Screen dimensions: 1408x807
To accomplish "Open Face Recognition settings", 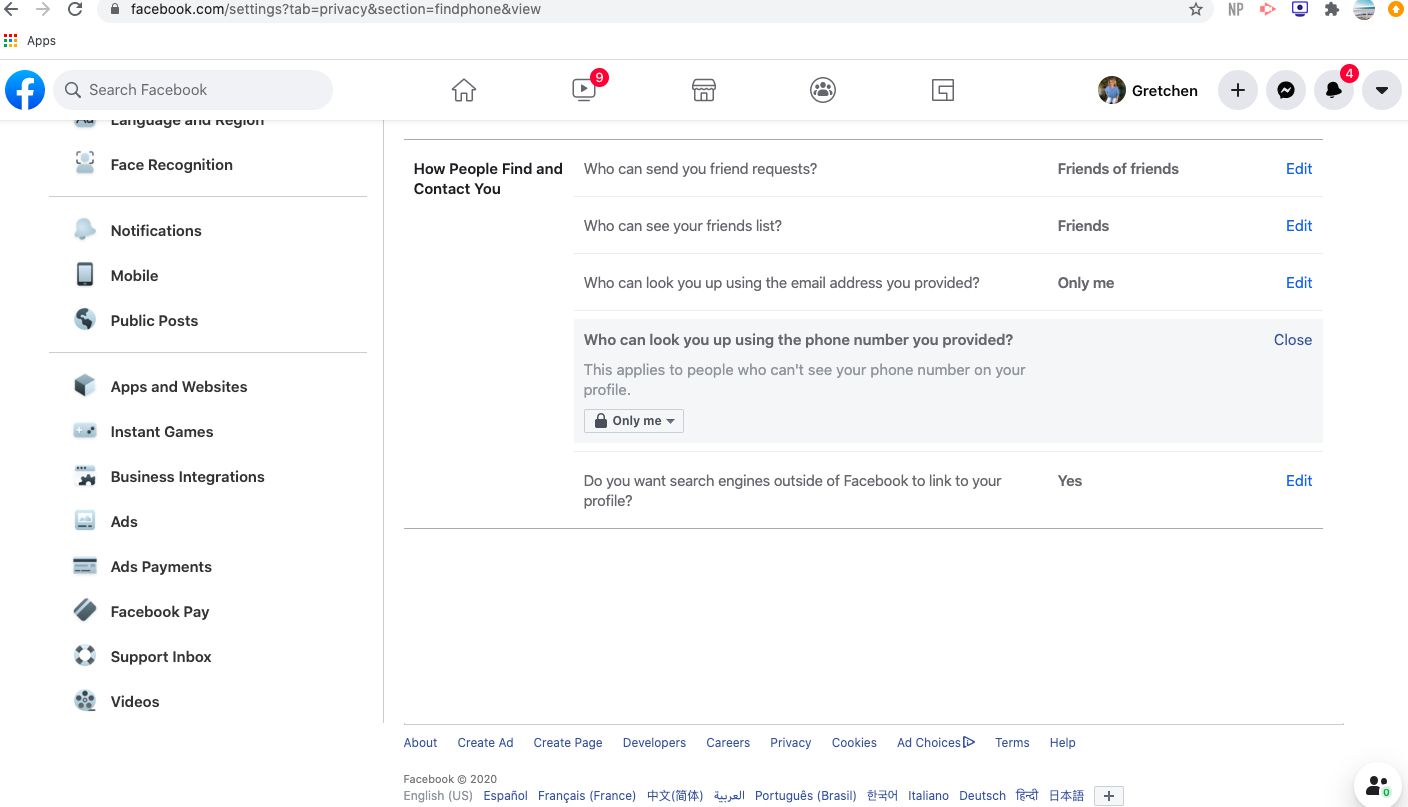I will click(171, 165).
